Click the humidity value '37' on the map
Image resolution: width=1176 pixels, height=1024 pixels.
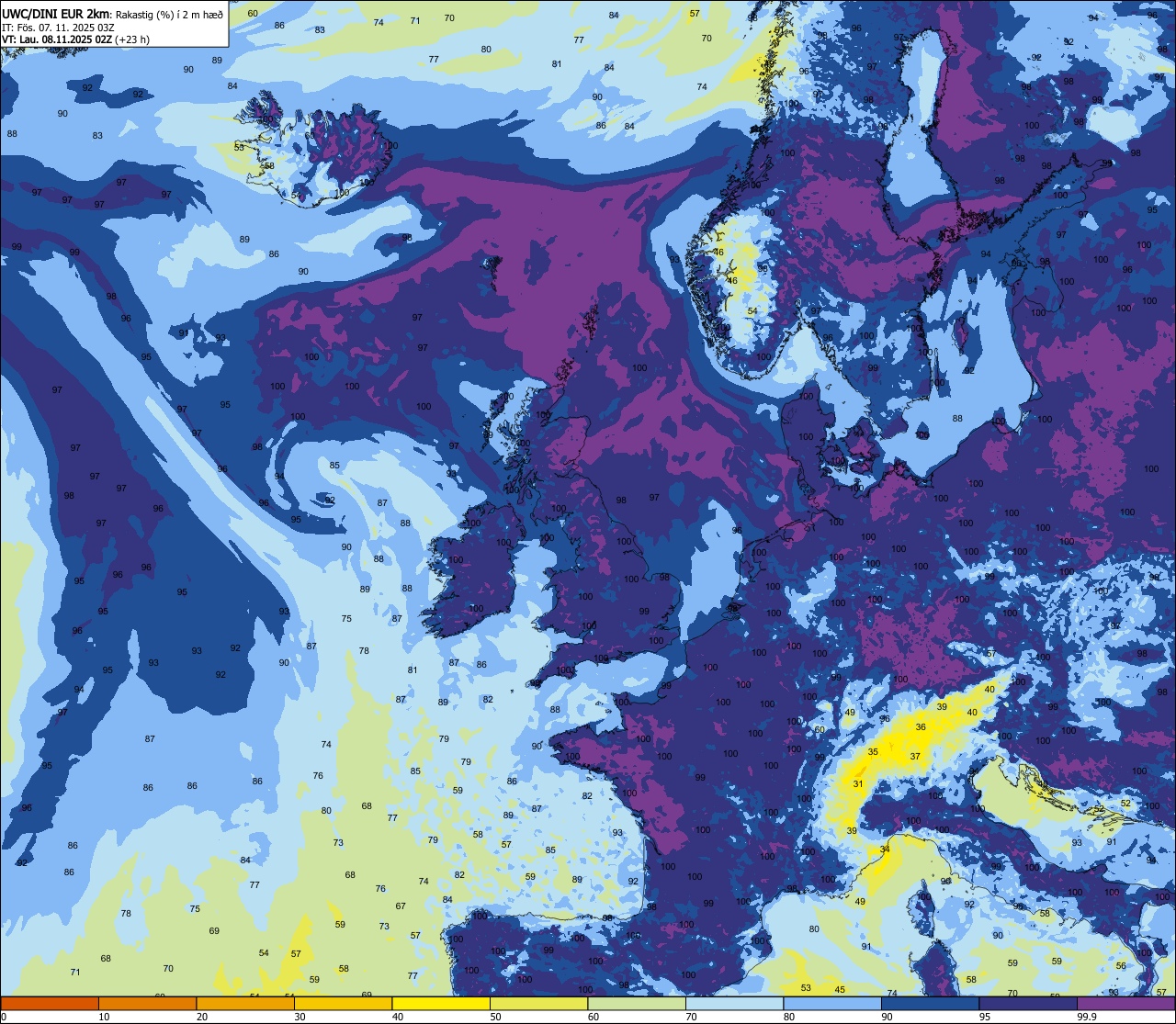(x=915, y=756)
